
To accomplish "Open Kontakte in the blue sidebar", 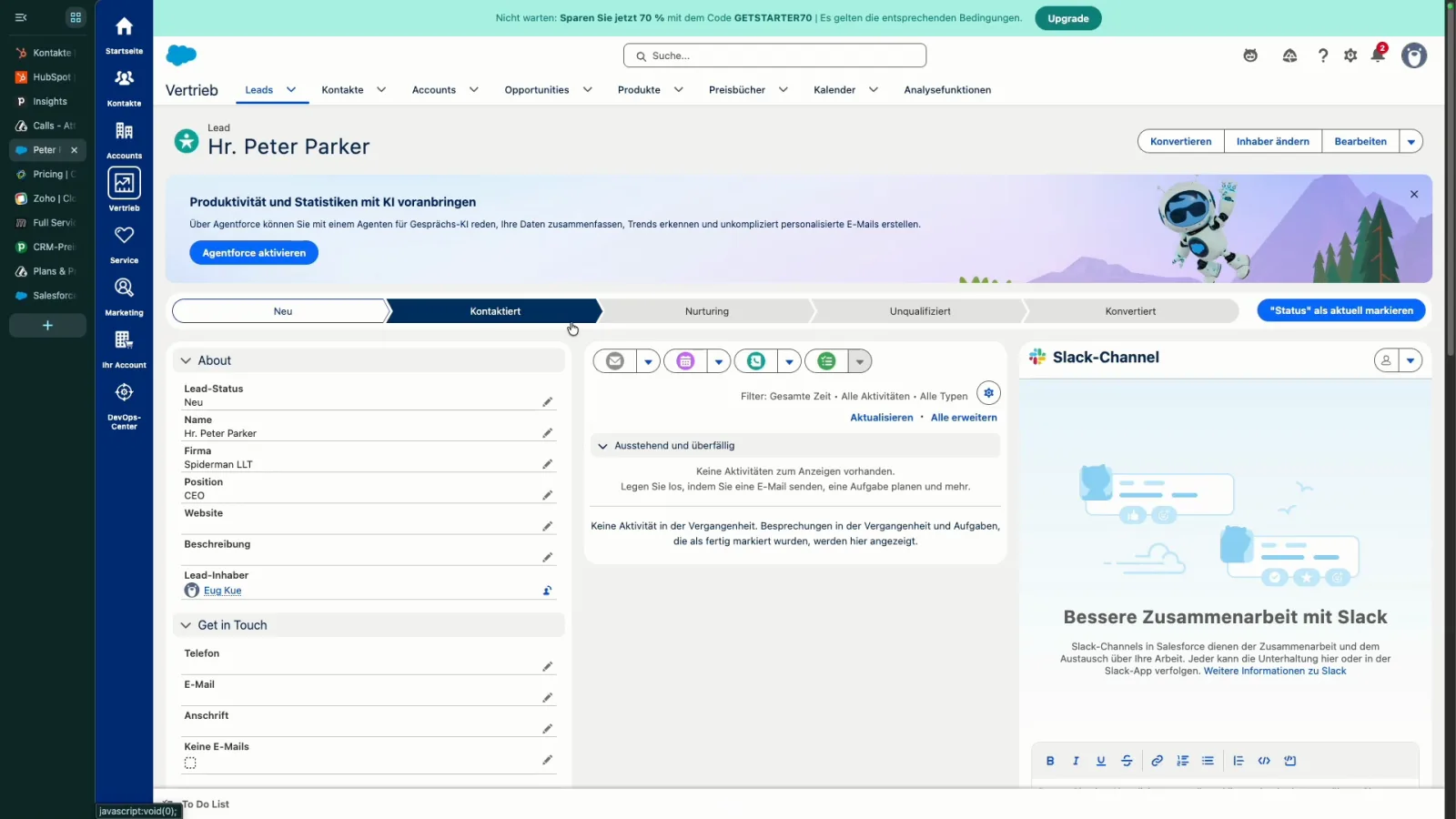I will point(124,87).
